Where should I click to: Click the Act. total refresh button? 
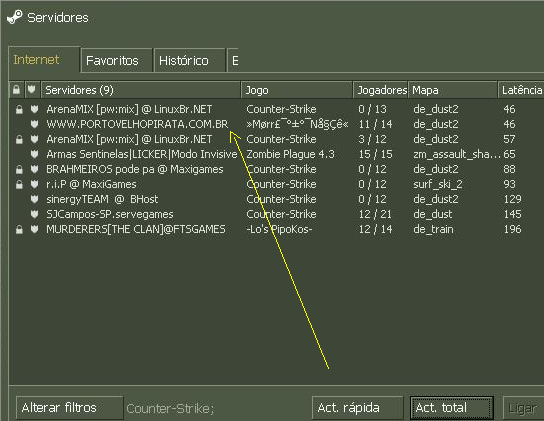(x=451, y=407)
